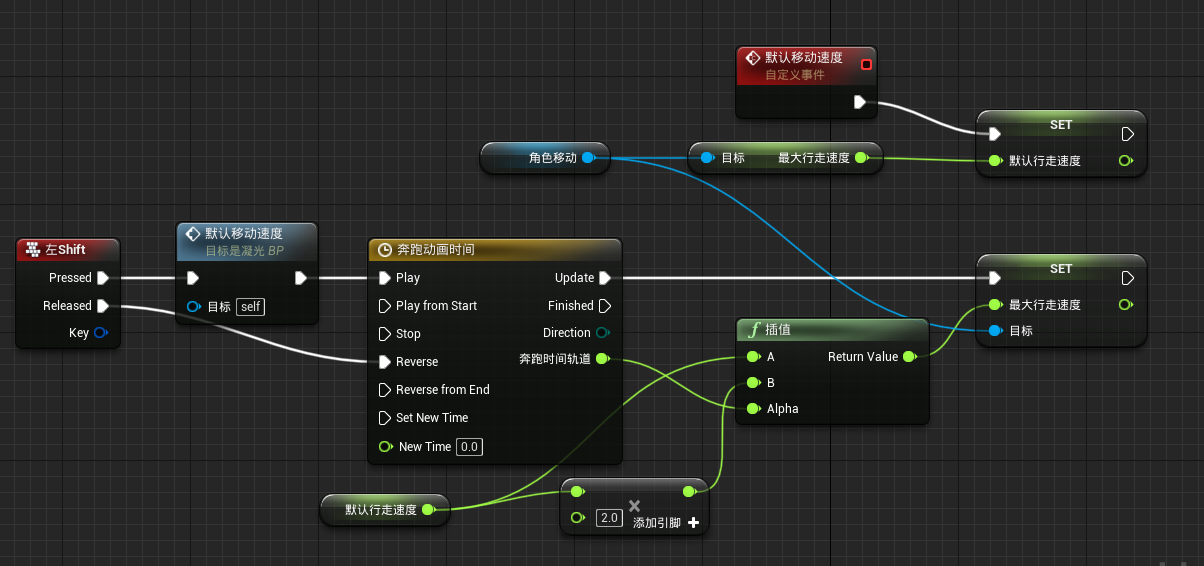Click the 最大行走速度 input pin on lower SET node

(x=994, y=304)
